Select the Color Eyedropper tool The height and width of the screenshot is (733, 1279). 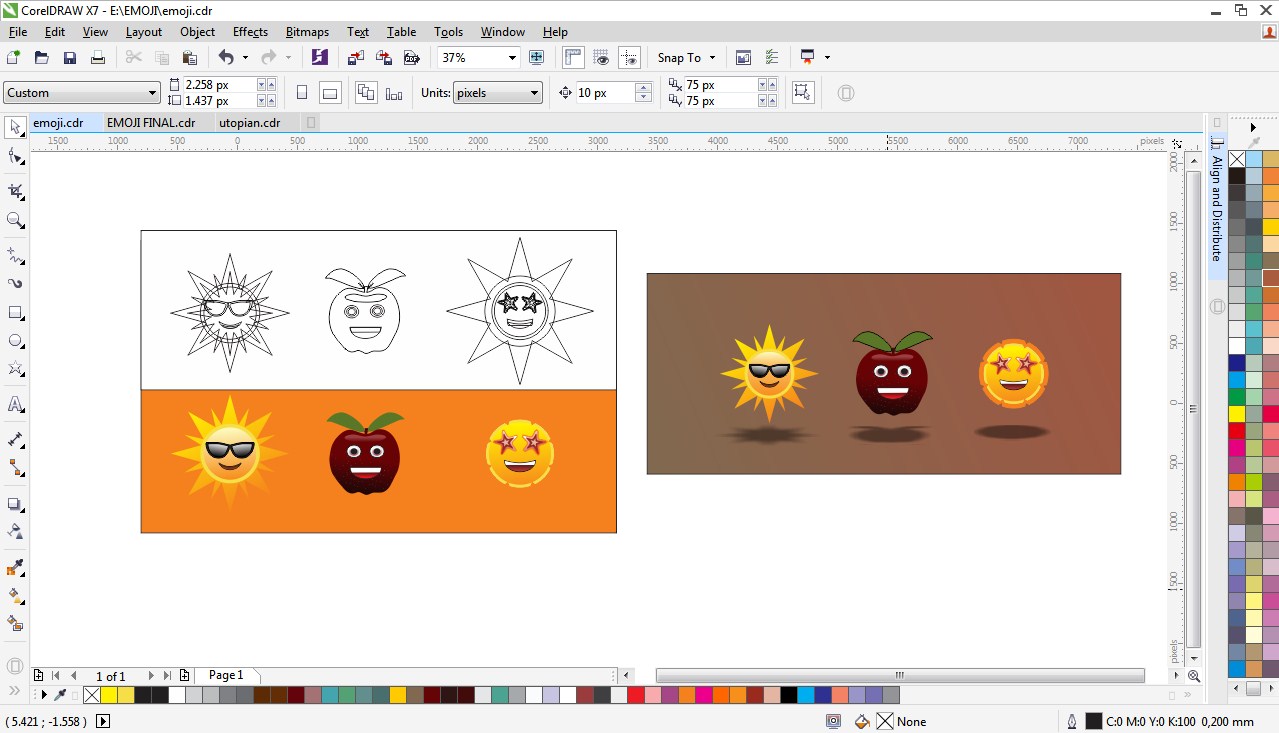pyautogui.click(x=15, y=568)
